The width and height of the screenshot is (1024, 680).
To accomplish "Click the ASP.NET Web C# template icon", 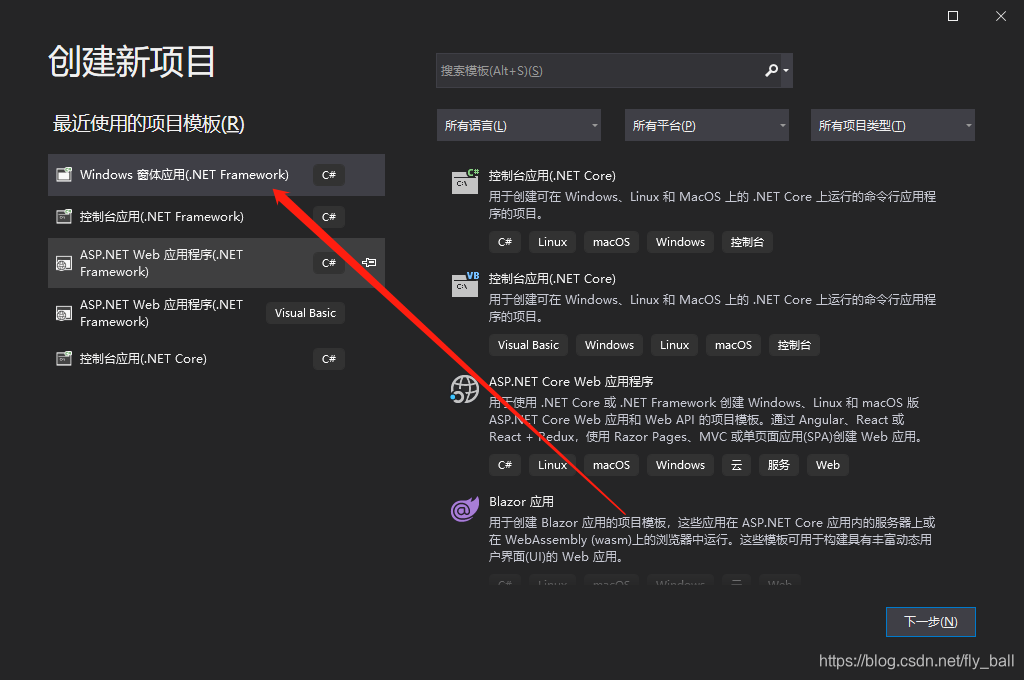I will pos(64,263).
